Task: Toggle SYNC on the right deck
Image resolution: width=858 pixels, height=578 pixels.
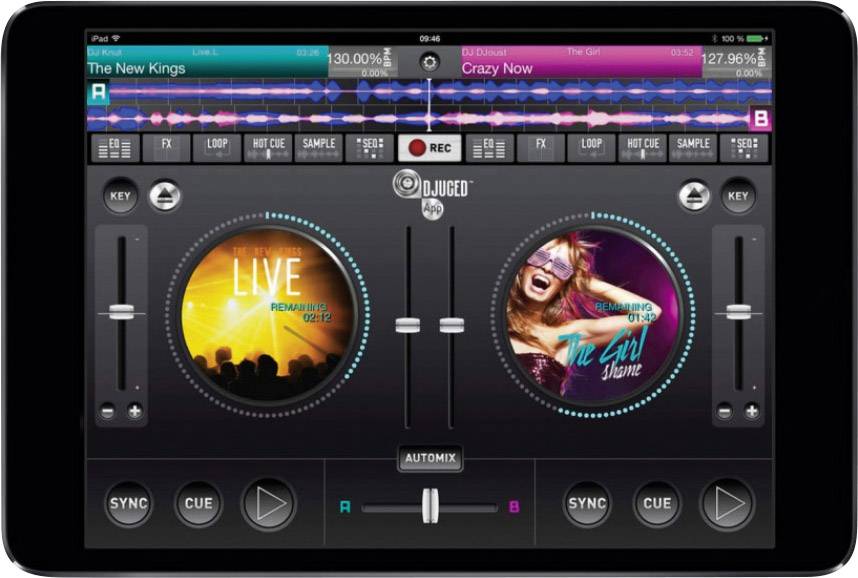Action: (x=586, y=504)
